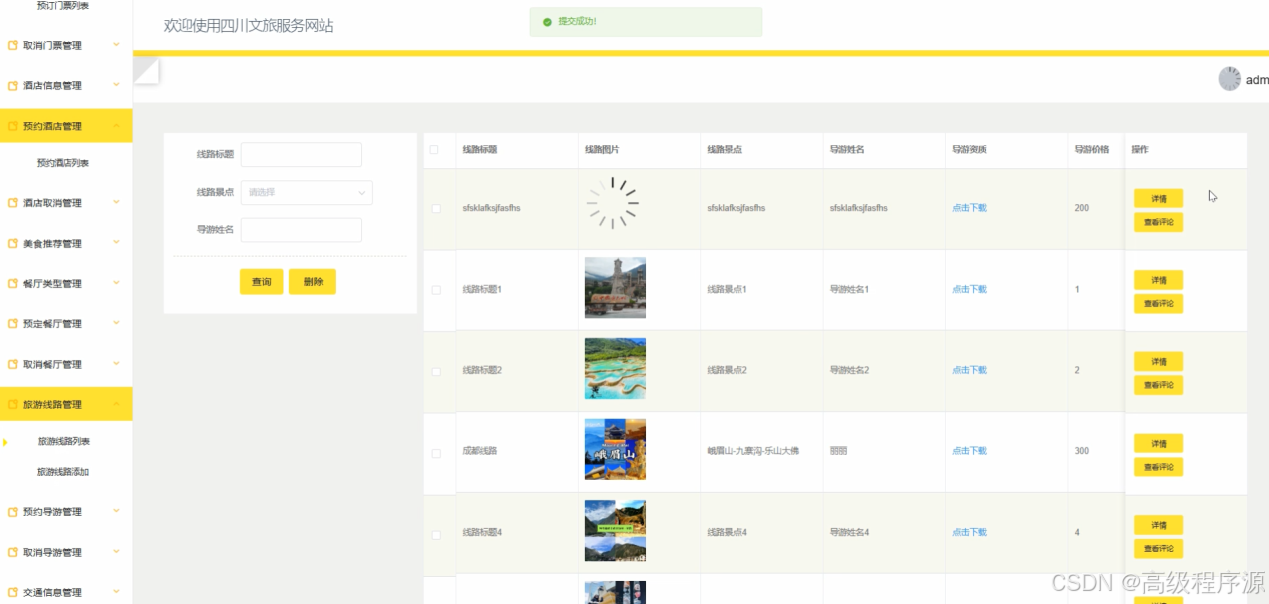
Task: Click the 预约酒店管理 menu icon
Action: [13, 126]
